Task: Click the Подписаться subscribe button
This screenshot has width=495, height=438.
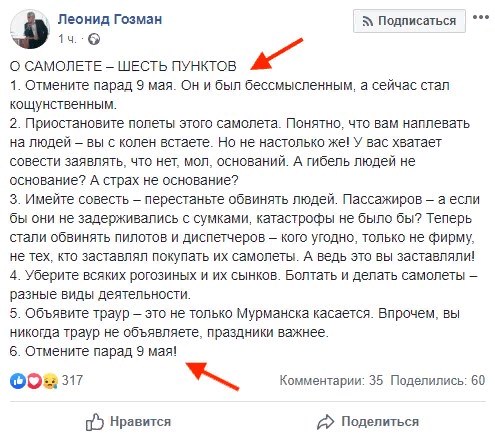Action: coord(409,21)
